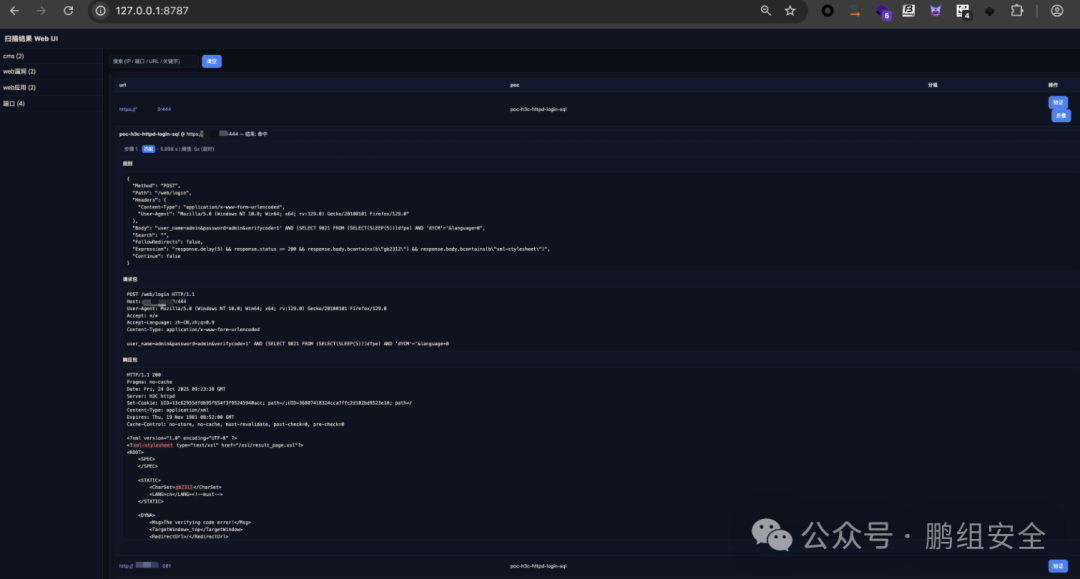The height and width of the screenshot is (579, 1080).
Task: Open the web应用 (2) sidebar category
Action: 19,88
